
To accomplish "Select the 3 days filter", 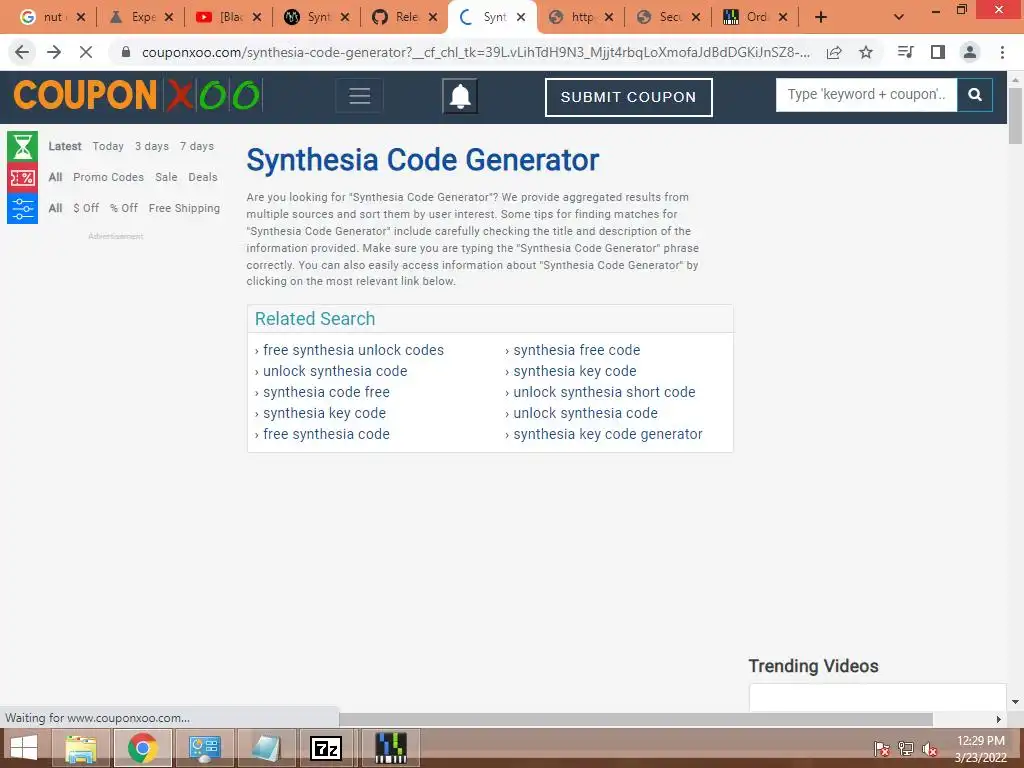I will click(152, 146).
